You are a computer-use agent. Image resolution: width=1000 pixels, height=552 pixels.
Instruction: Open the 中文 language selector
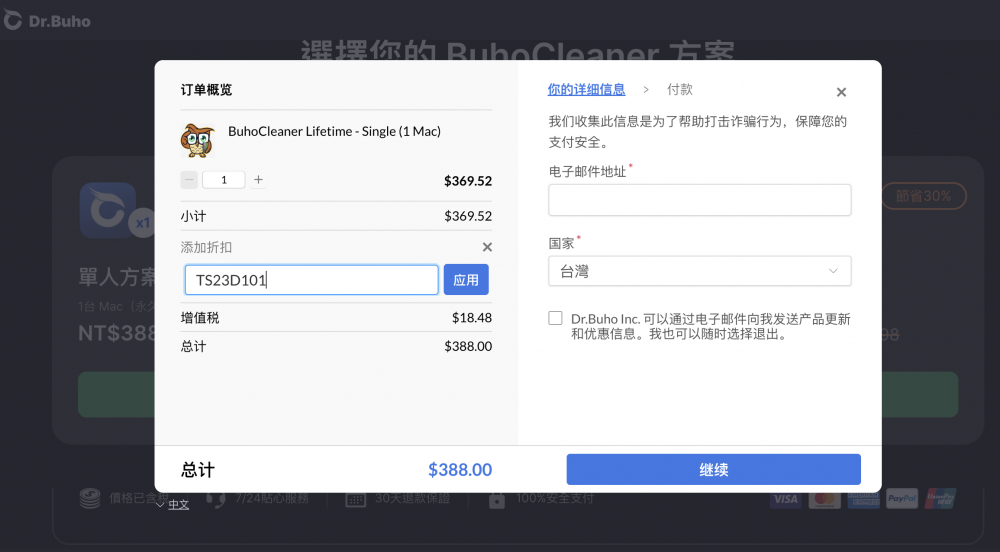pos(173,505)
